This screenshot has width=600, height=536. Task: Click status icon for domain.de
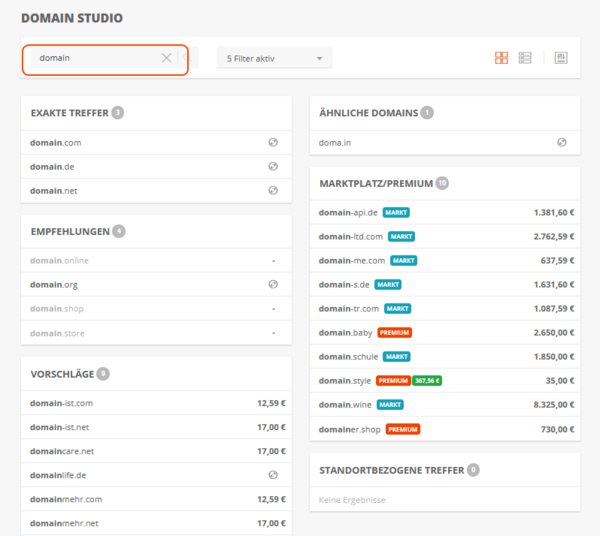pos(273,166)
